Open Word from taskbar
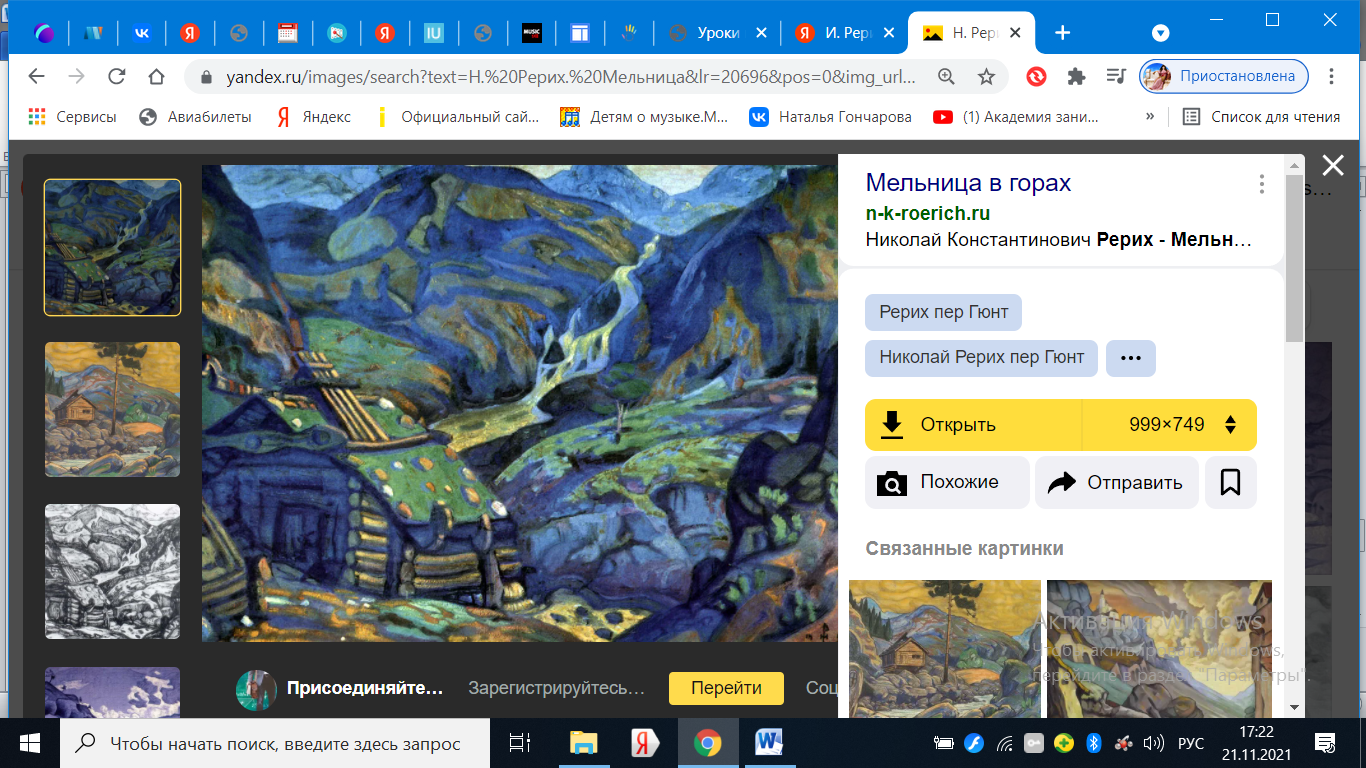 point(770,743)
